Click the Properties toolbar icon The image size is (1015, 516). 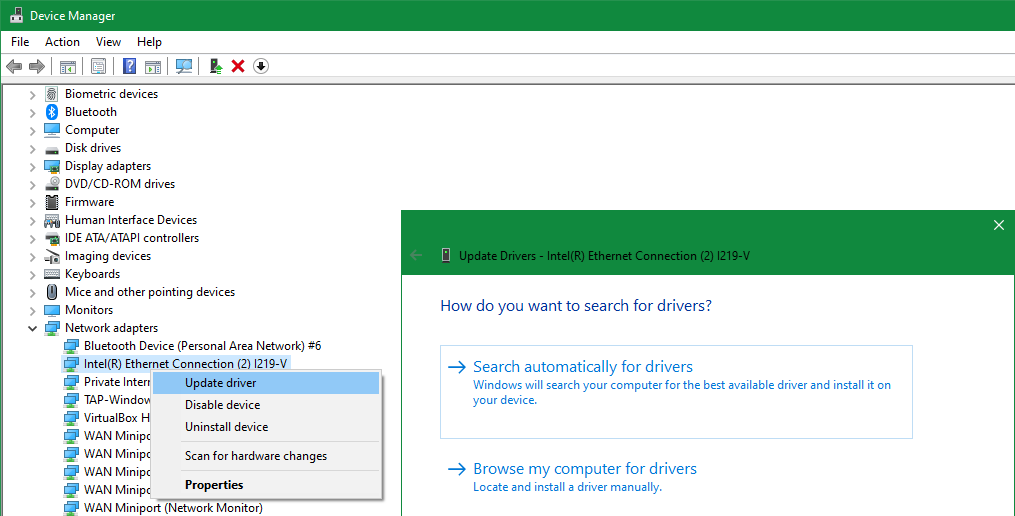(98, 66)
